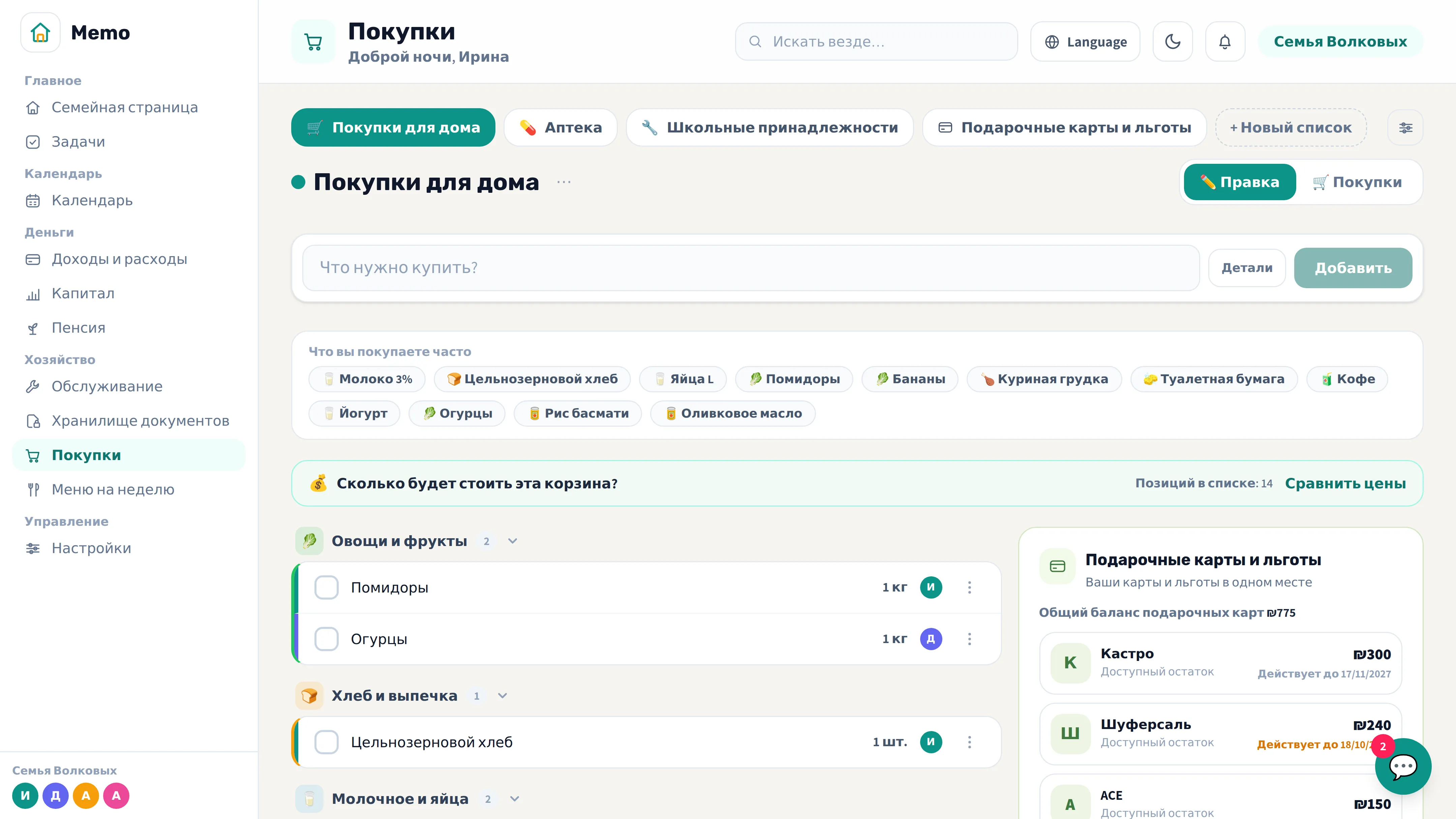This screenshot has height=819, width=1456.
Task: Click the gift cards panel card icon
Action: tap(1057, 566)
